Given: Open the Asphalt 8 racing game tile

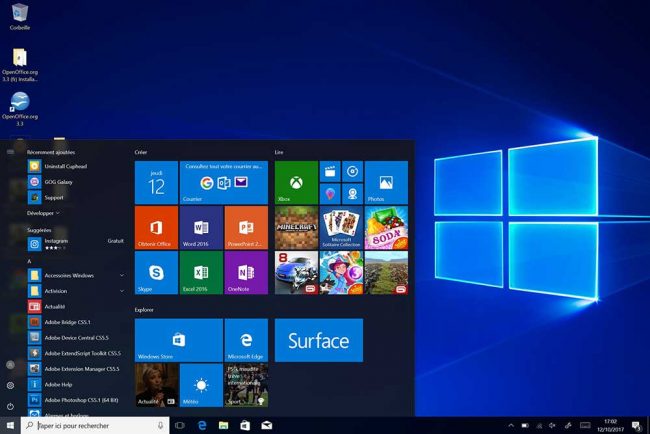Looking at the screenshot, I should coord(296,273).
